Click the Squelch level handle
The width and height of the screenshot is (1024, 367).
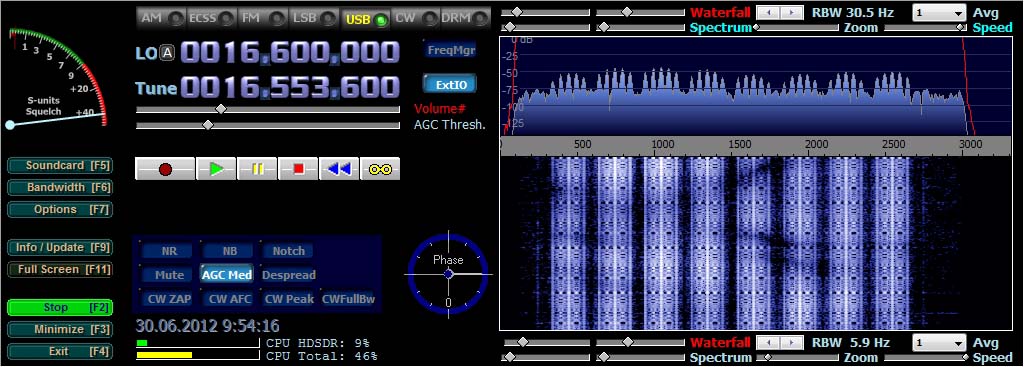[10, 125]
